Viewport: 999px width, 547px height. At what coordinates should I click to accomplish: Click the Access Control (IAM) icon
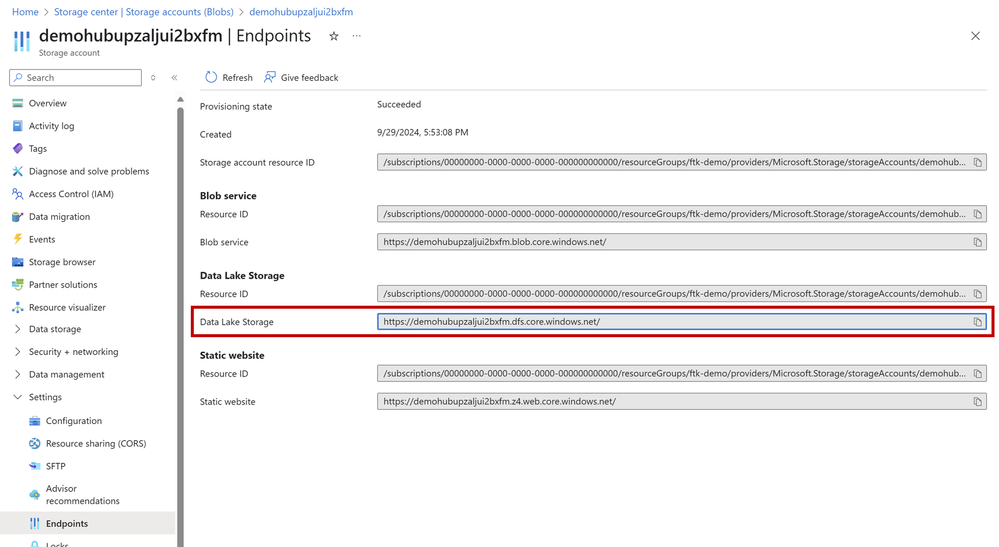[18, 194]
